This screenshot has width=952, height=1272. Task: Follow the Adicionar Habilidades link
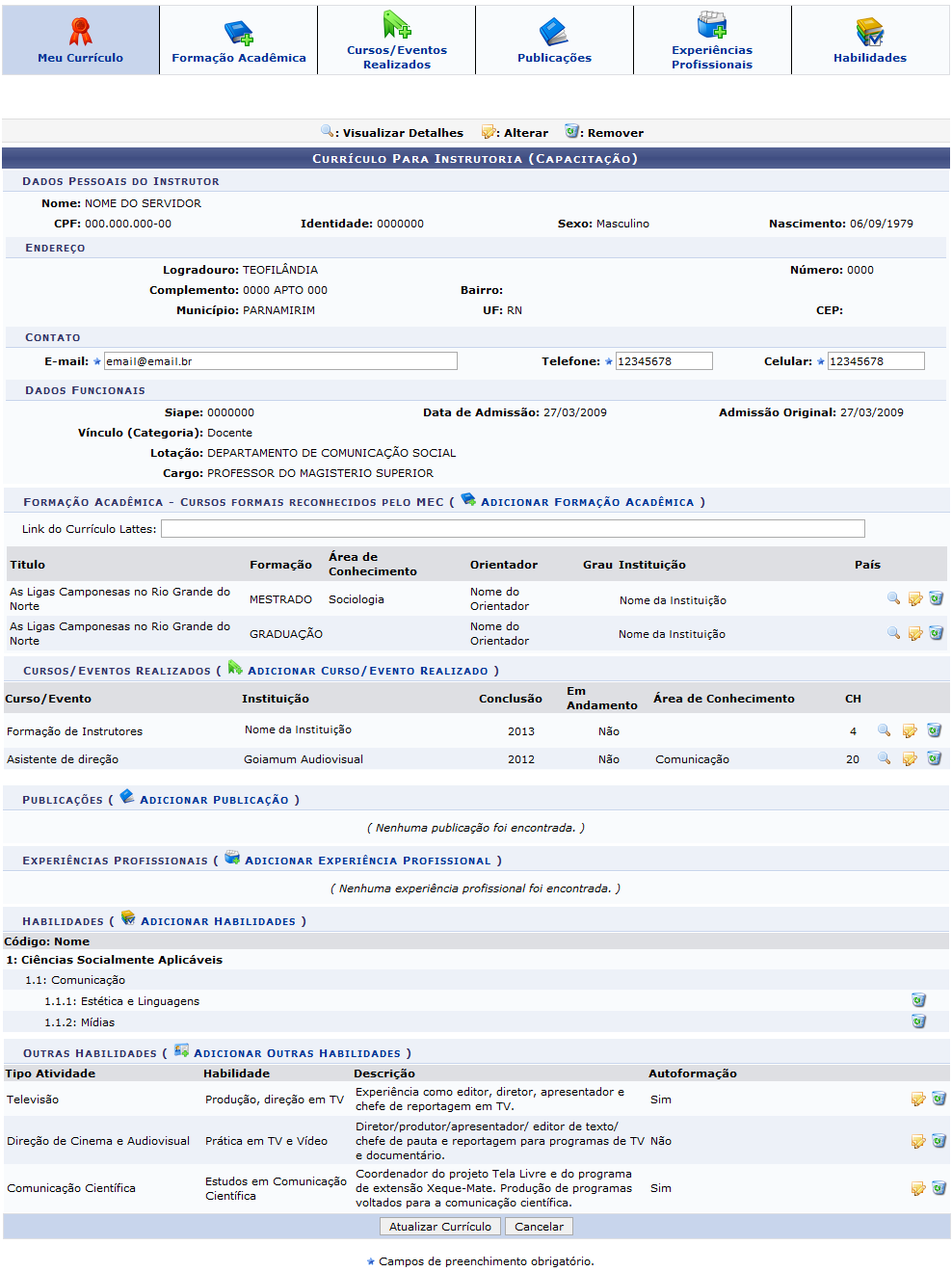219,921
